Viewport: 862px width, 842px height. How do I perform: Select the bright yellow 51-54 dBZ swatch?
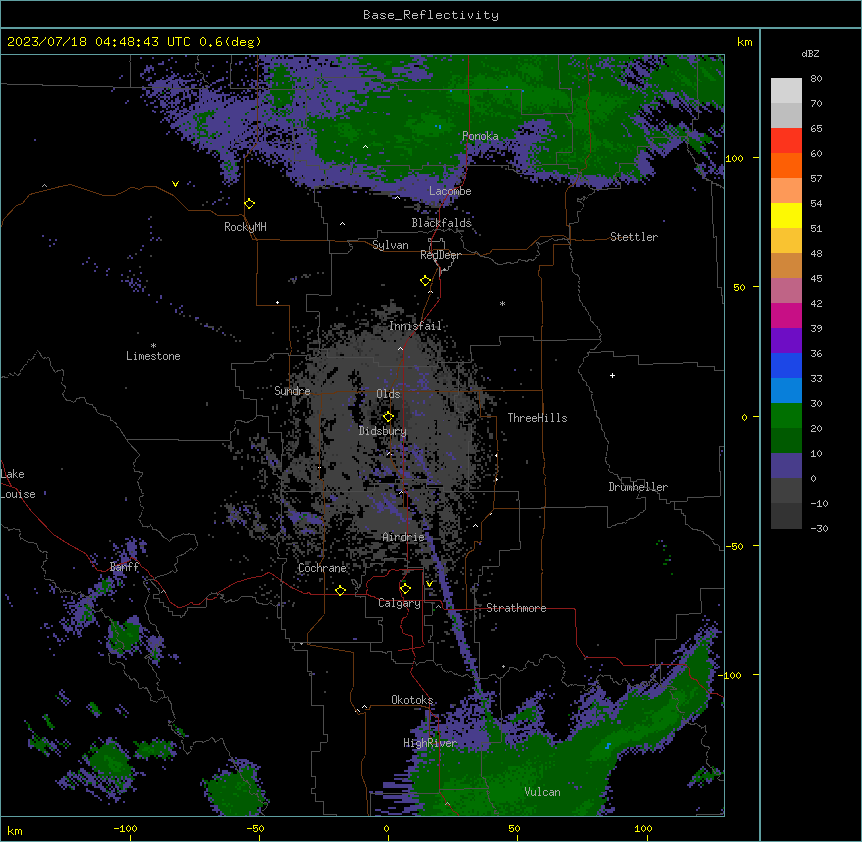[786, 216]
